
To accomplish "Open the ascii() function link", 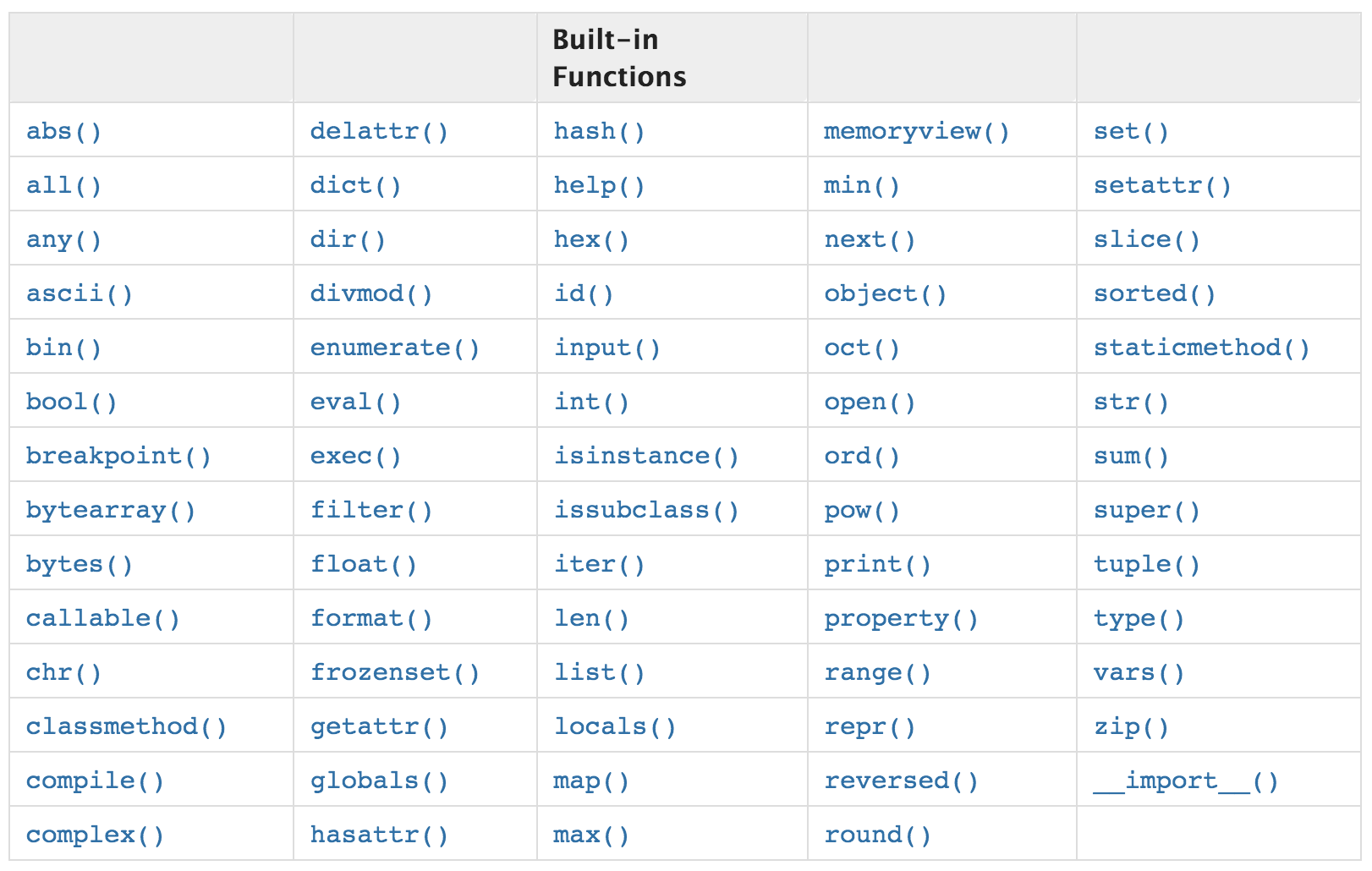I will click(80, 293).
